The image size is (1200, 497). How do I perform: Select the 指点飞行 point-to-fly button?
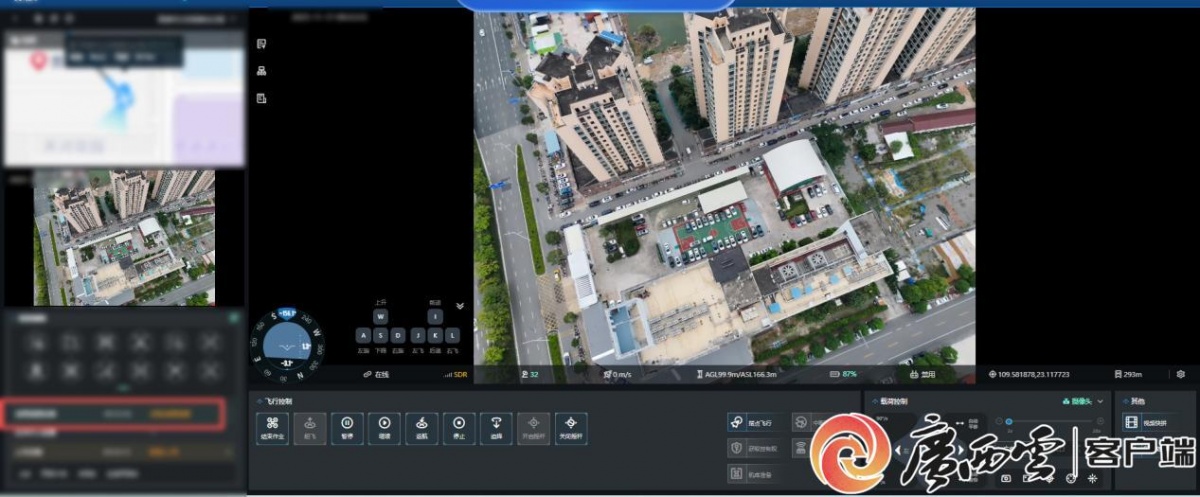click(x=755, y=422)
